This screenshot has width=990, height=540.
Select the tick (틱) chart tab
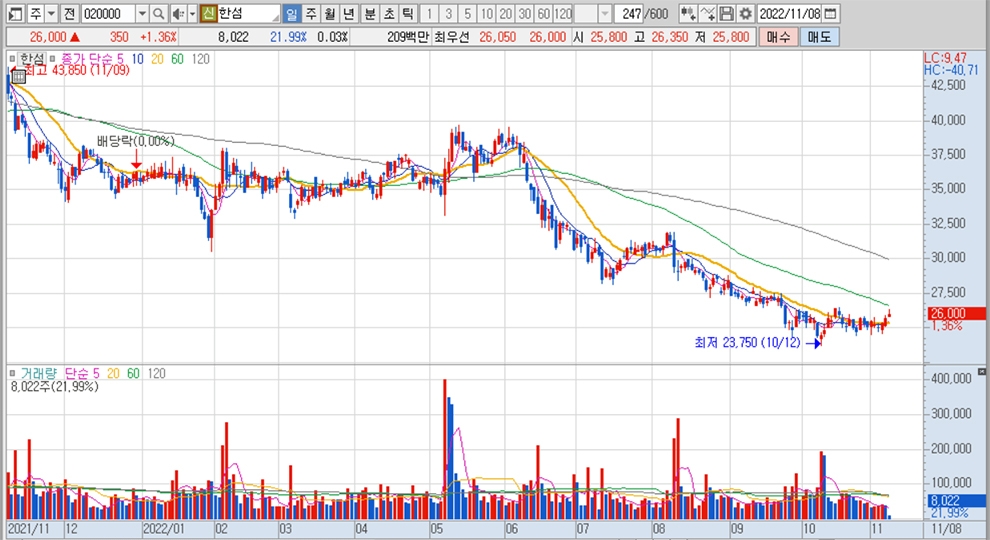[x=407, y=13]
